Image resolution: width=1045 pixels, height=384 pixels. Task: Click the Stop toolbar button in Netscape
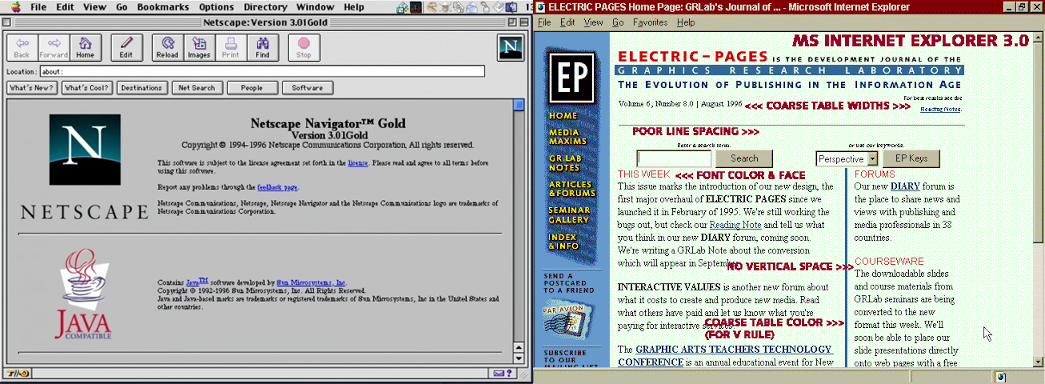click(303, 47)
